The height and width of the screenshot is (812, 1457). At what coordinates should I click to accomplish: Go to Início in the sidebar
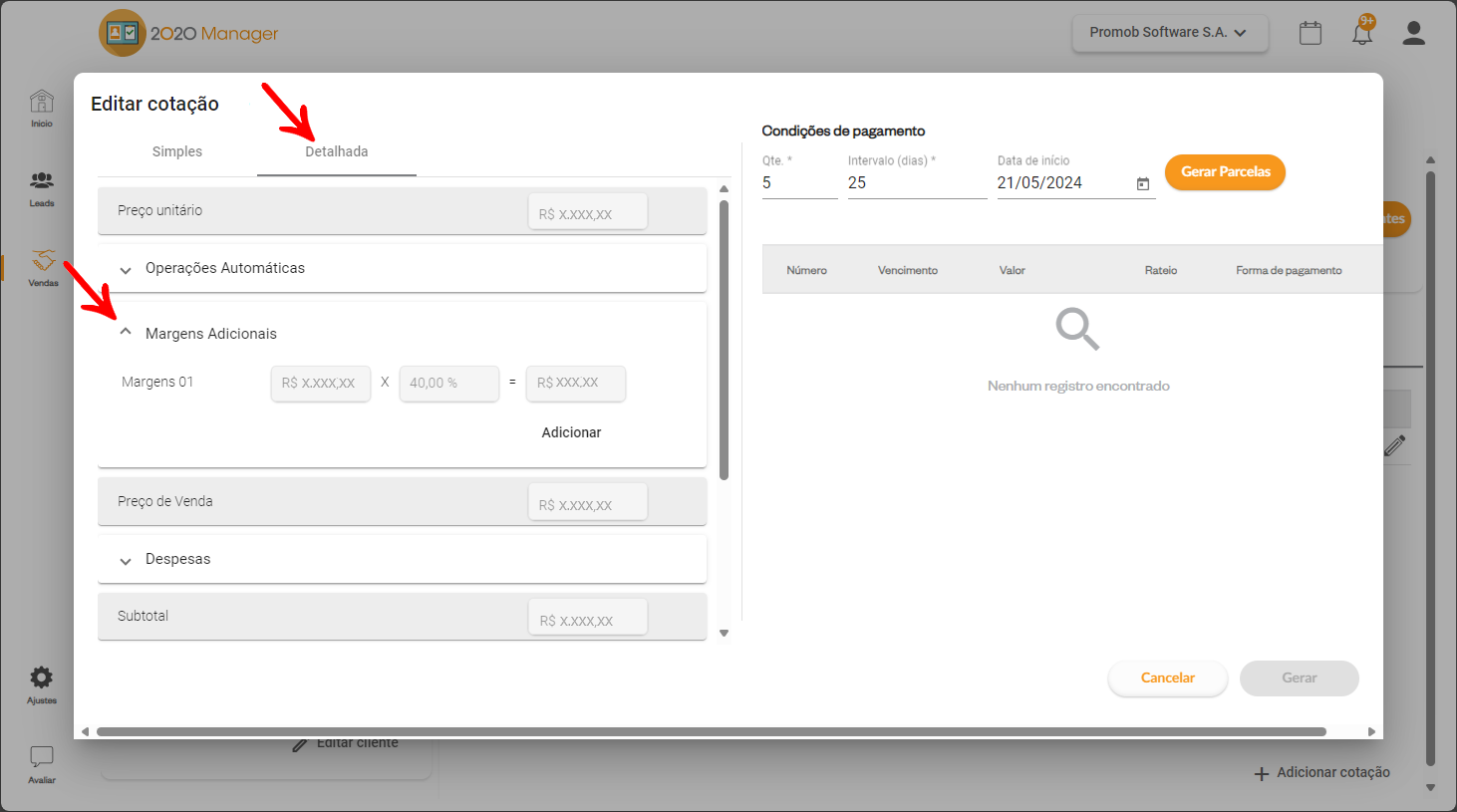click(x=42, y=109)
